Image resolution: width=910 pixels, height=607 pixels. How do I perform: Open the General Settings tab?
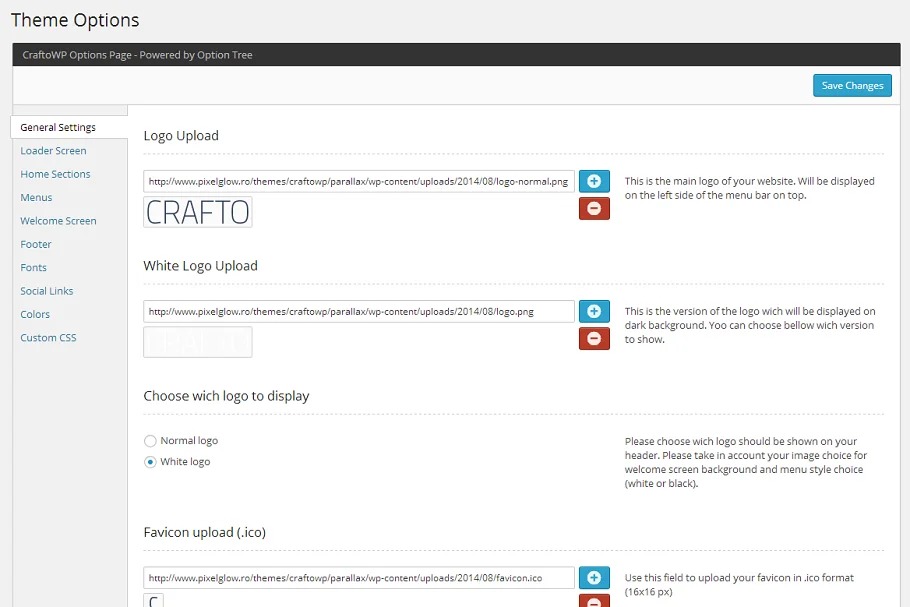click(x=58, y=128)
